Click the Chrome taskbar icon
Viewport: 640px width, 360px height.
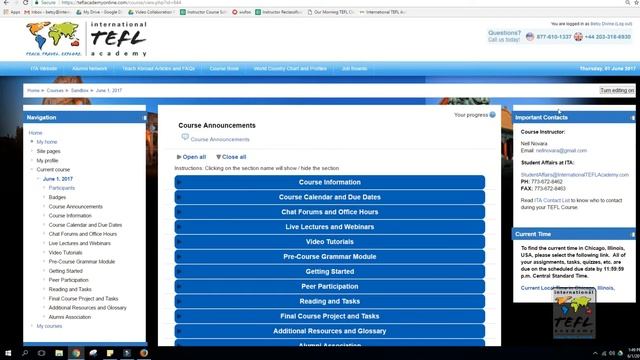click(76, 353)
